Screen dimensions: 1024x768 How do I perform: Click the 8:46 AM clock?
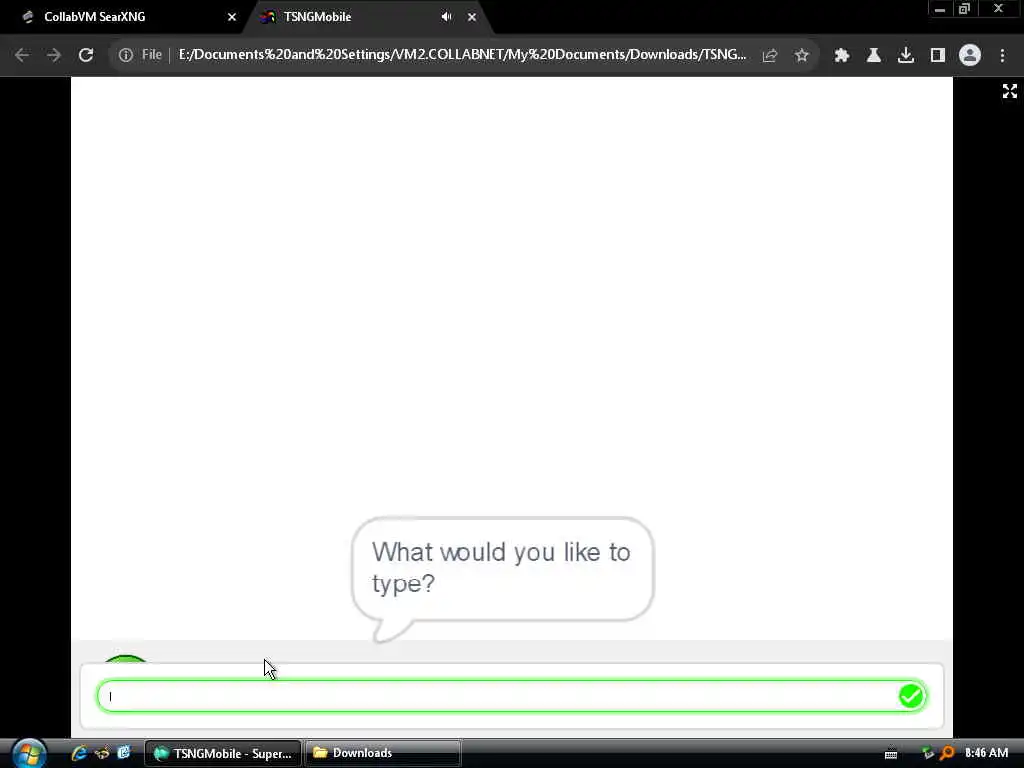(x=986, y=753)
